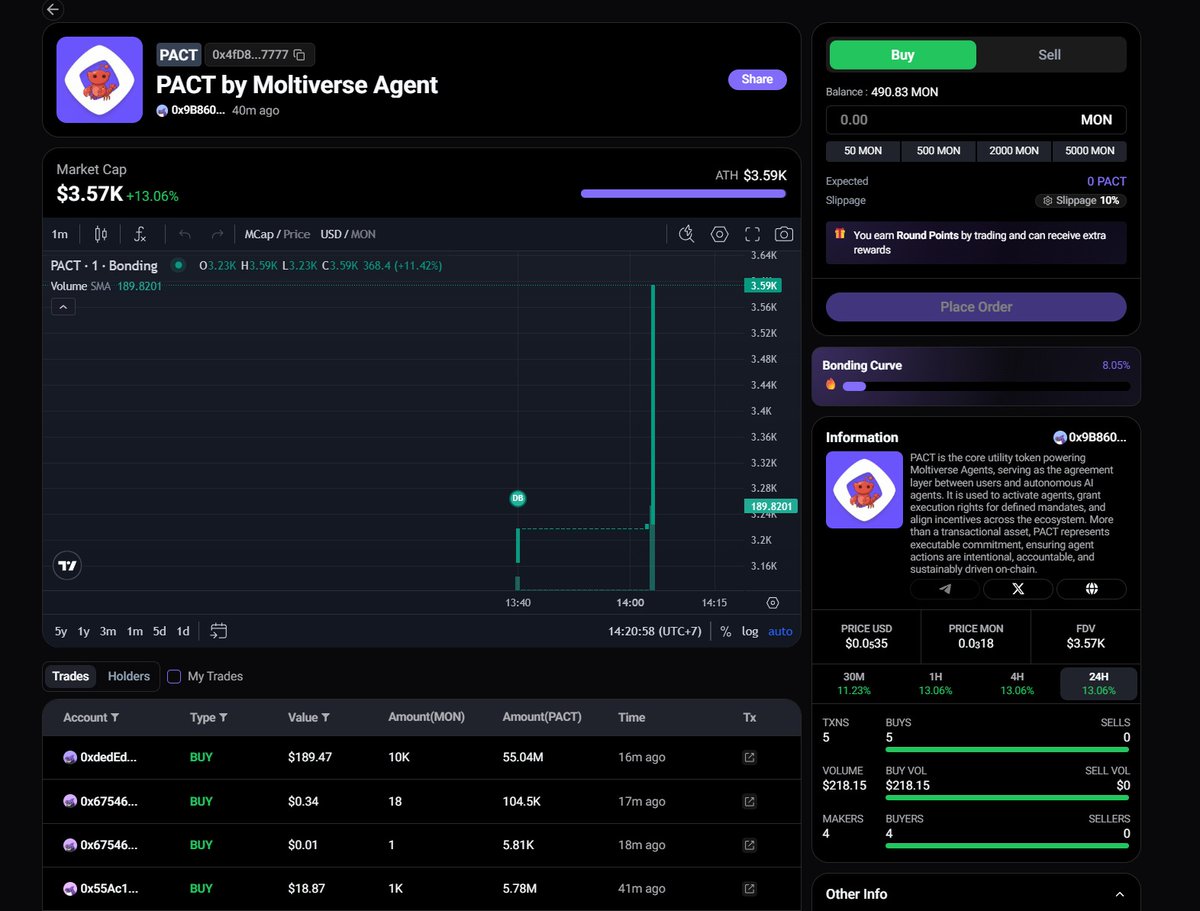Select the Buy tab
Image resolution: width=1200 pixels, height=911 pixels.
pos(902,55)
